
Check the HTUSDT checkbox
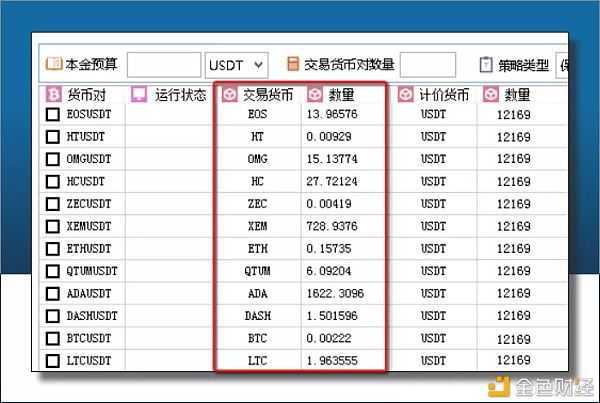[53, 137]
